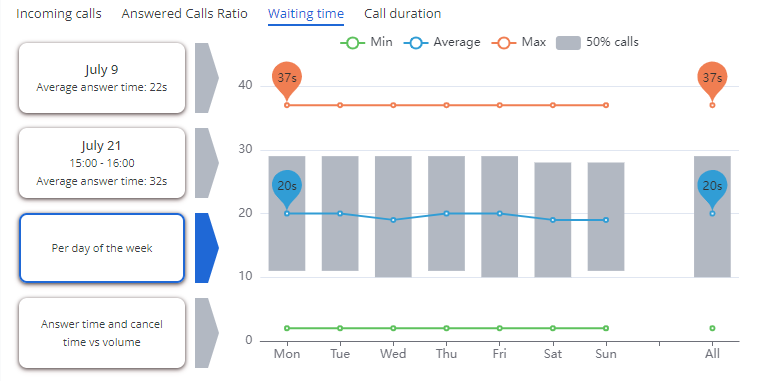Switch to the Incoming calls tab
The height and width of the screenshot is (381, 759).
coord(59,14)
